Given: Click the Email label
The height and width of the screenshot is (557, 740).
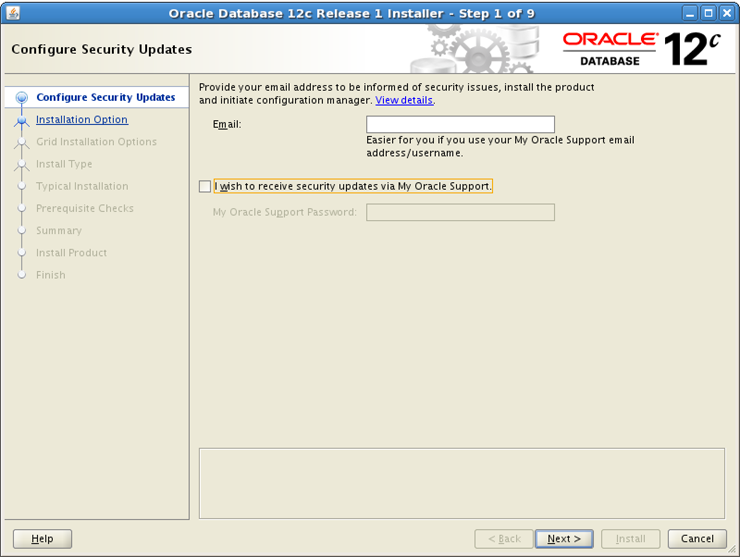Looking at the screenshot, I should [x=227, y=124].
